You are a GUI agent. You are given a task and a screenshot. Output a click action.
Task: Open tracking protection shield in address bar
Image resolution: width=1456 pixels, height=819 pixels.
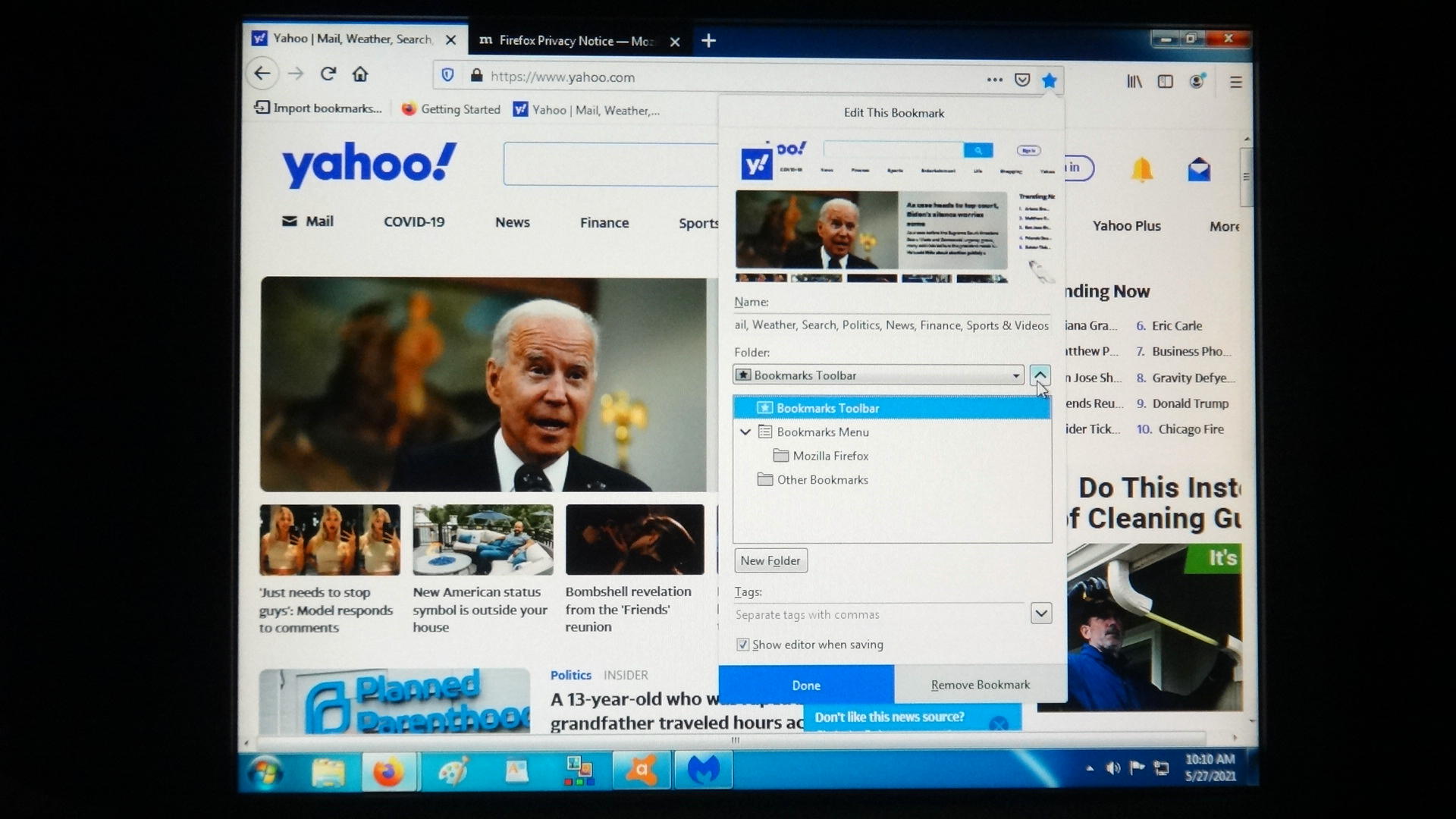click(x=447, y=75)
